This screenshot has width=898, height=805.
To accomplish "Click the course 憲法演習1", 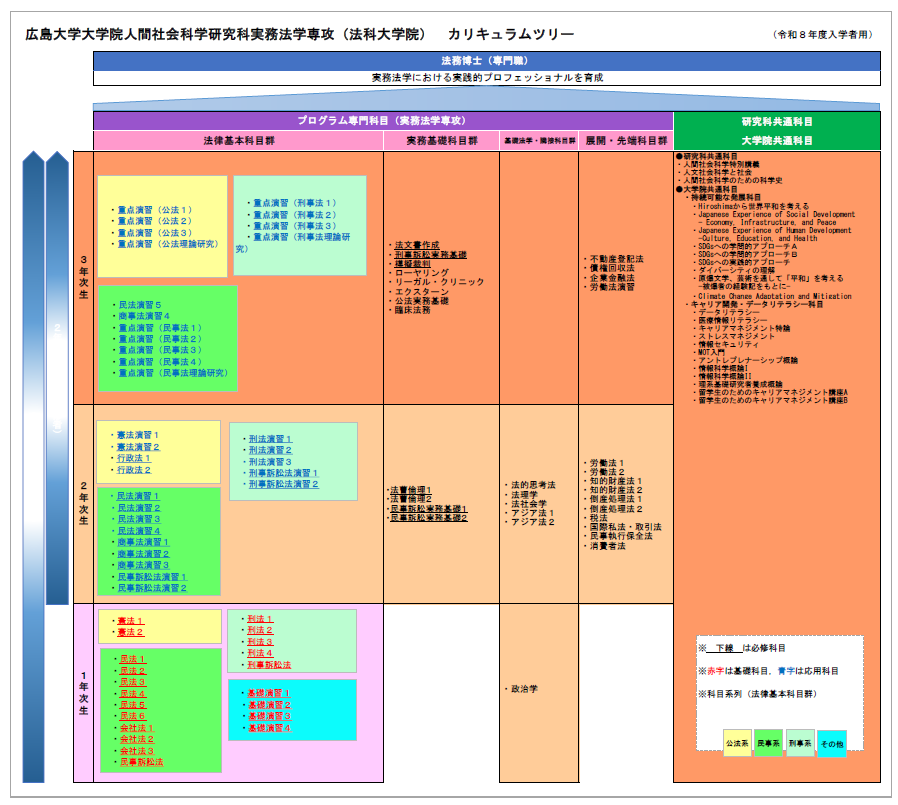I will coord(138,435).
